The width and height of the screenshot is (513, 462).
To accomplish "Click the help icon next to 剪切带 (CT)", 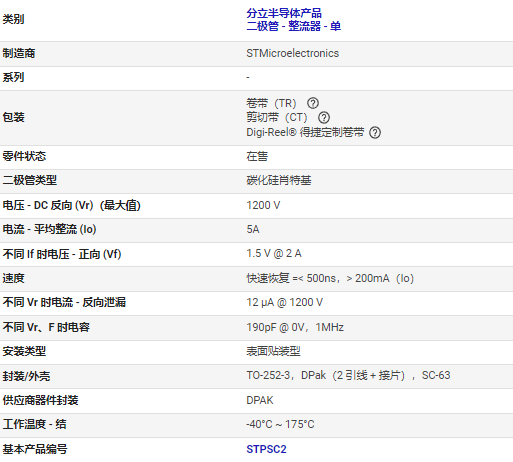I will (x=324, y=118).
